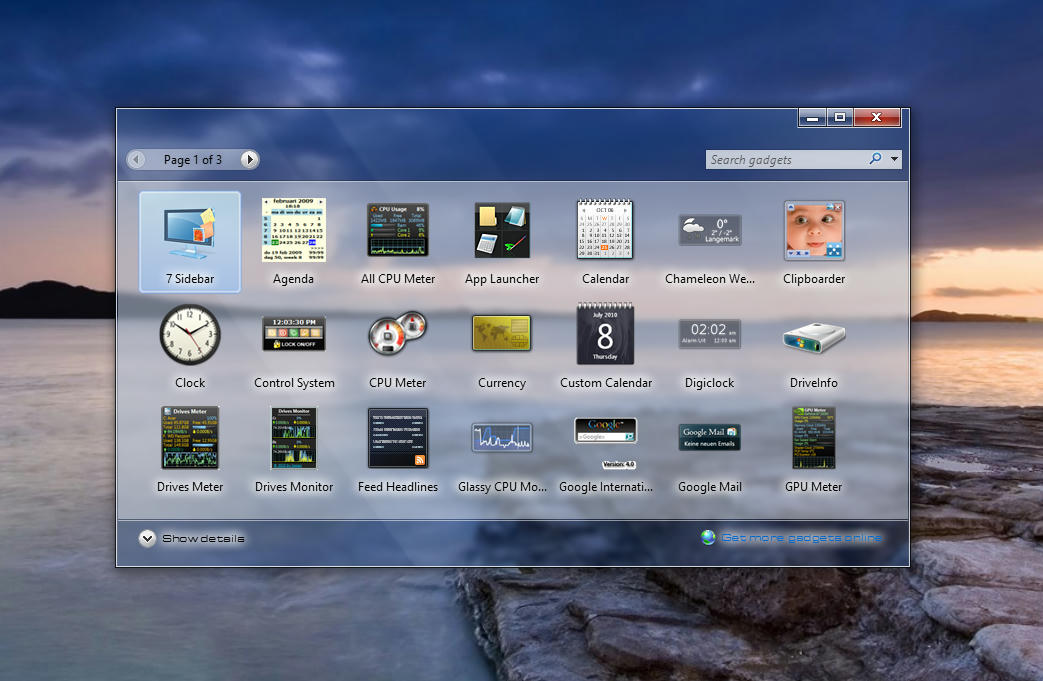Select the Agenda gadget icon
The image size is (1043, 681).
click(x=293, y=230)
